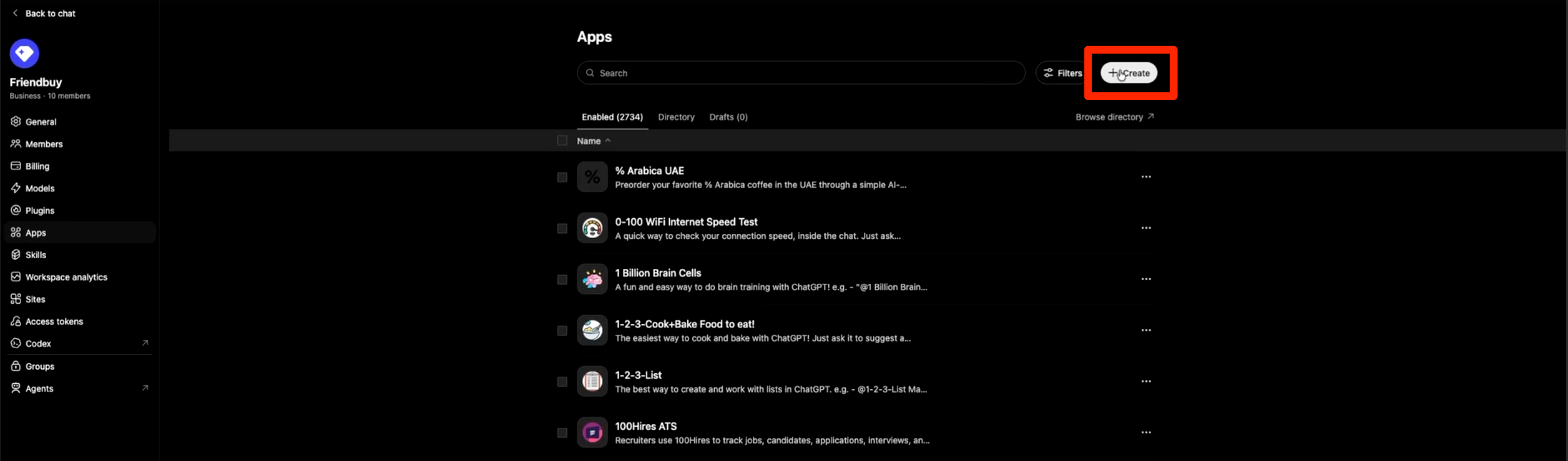The width and height of the screenshot is (1568, 461).
Task: Switch to the Enabled (2734) tab
Action: [x=612, y=117]
